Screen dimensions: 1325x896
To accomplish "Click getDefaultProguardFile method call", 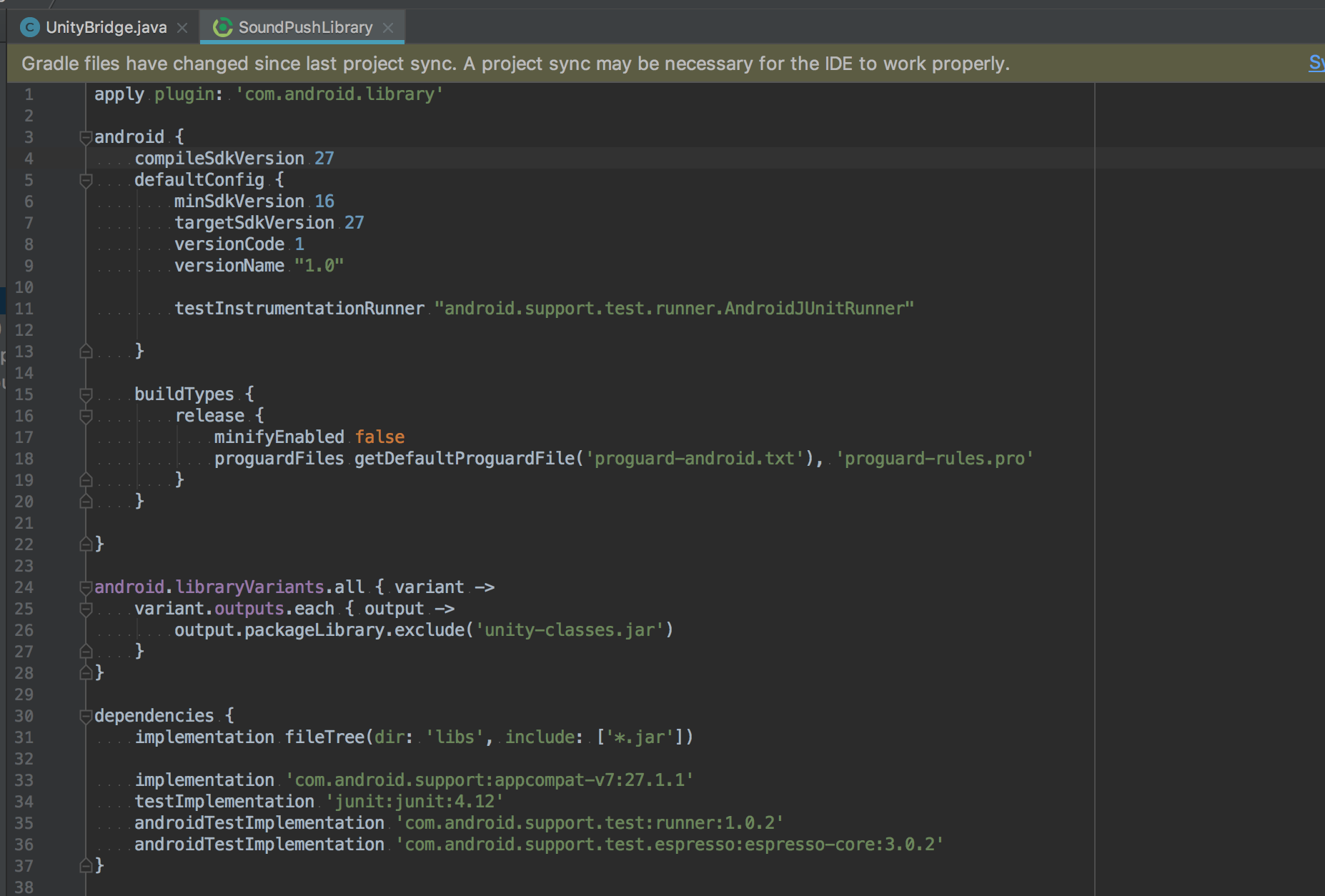I will (x=465, y=459).
